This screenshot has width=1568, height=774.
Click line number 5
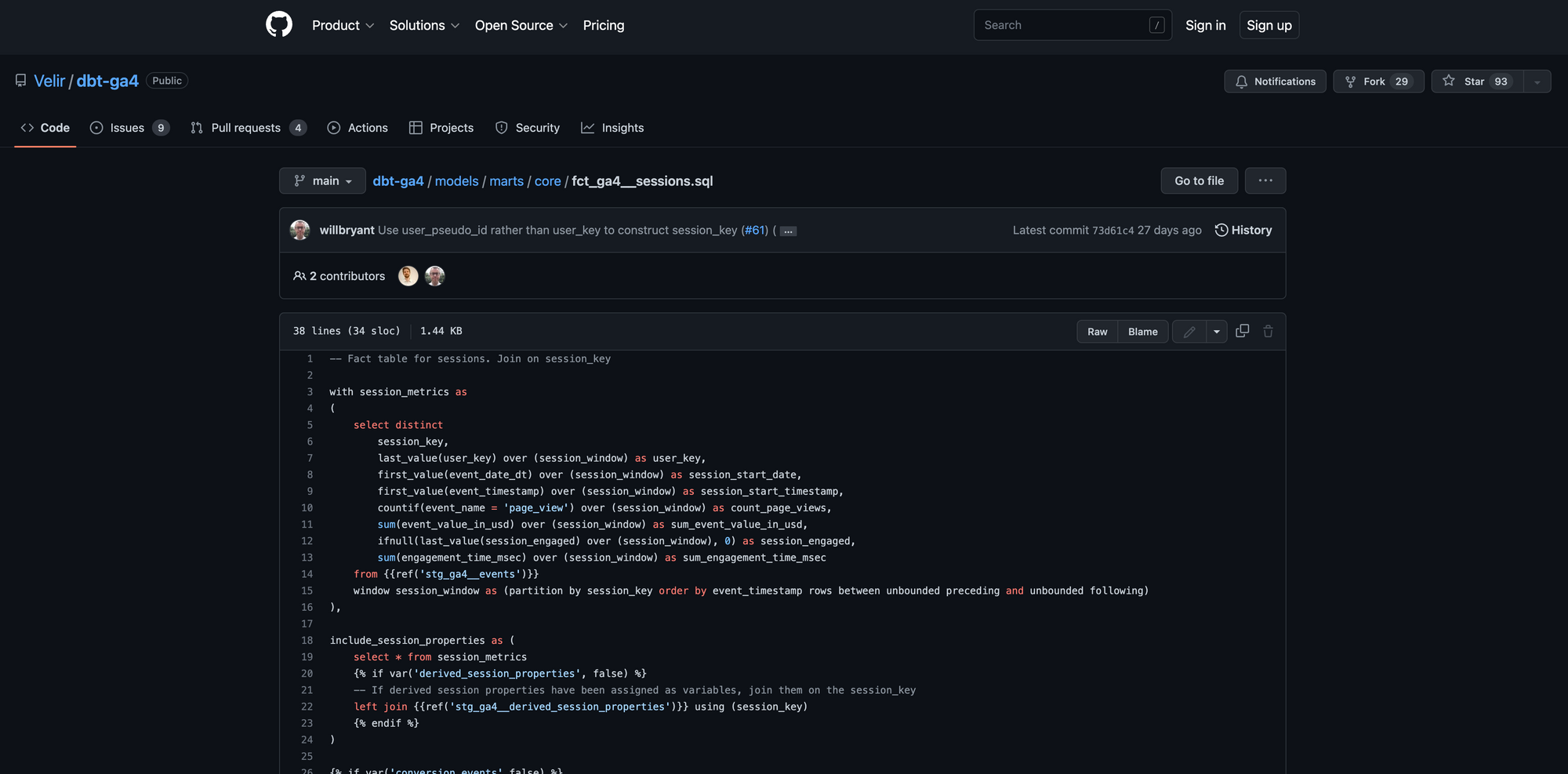click(x=310, y=425)
